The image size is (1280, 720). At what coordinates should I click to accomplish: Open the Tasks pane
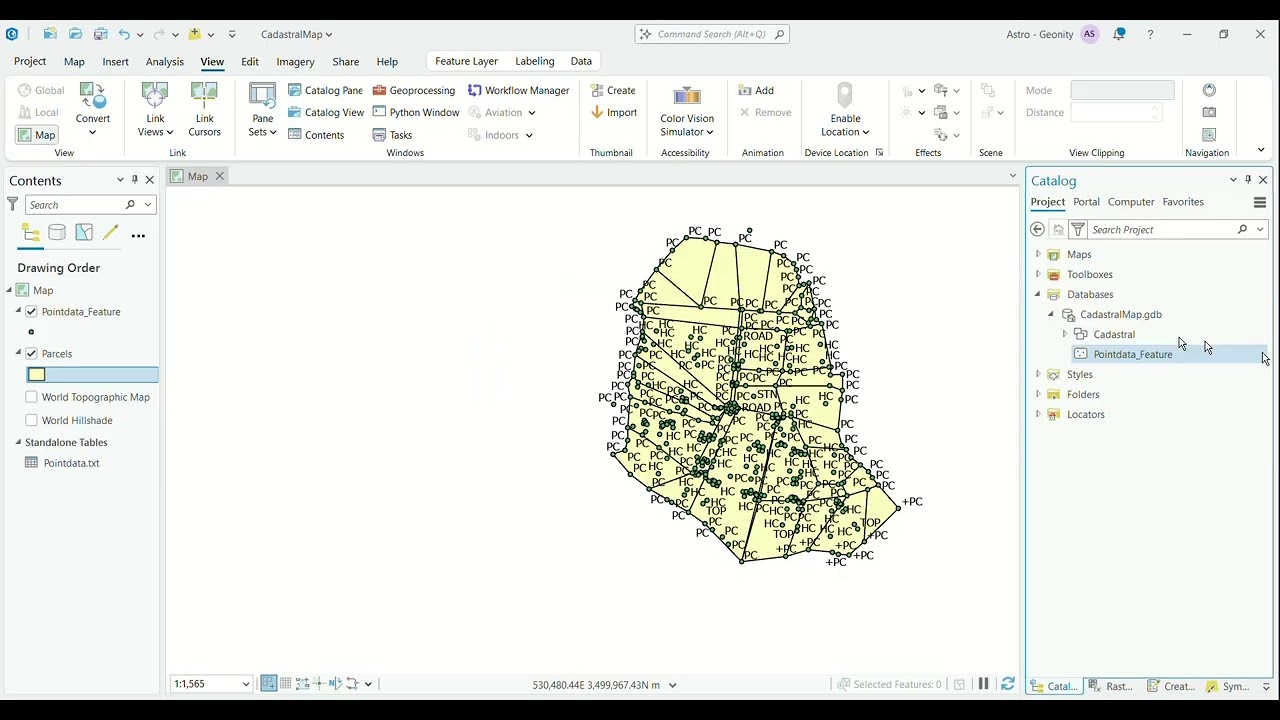[392, 135]
